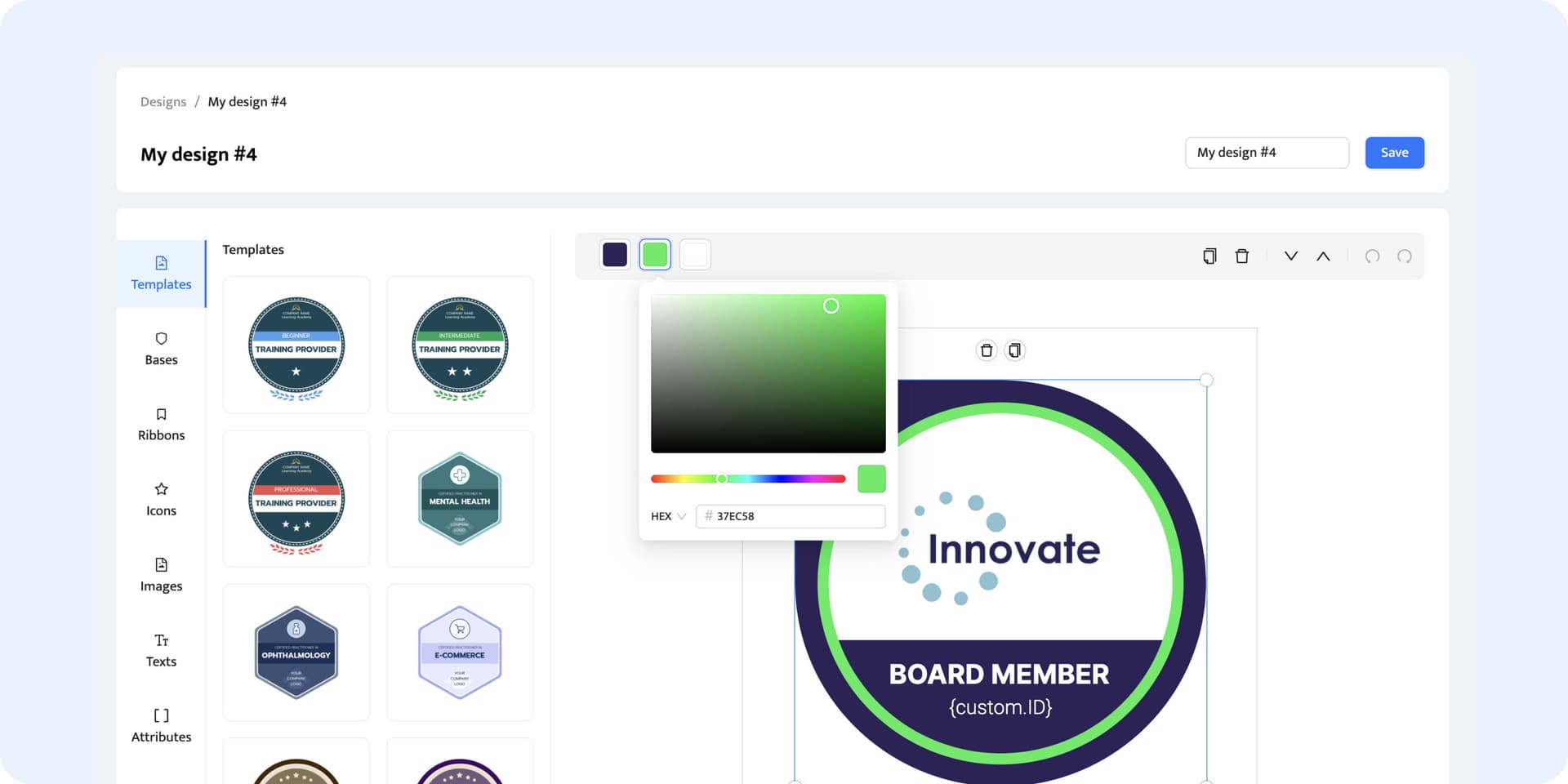Open the Icons section
Viewport: 1568px width, 784px height.
(161, 499)
